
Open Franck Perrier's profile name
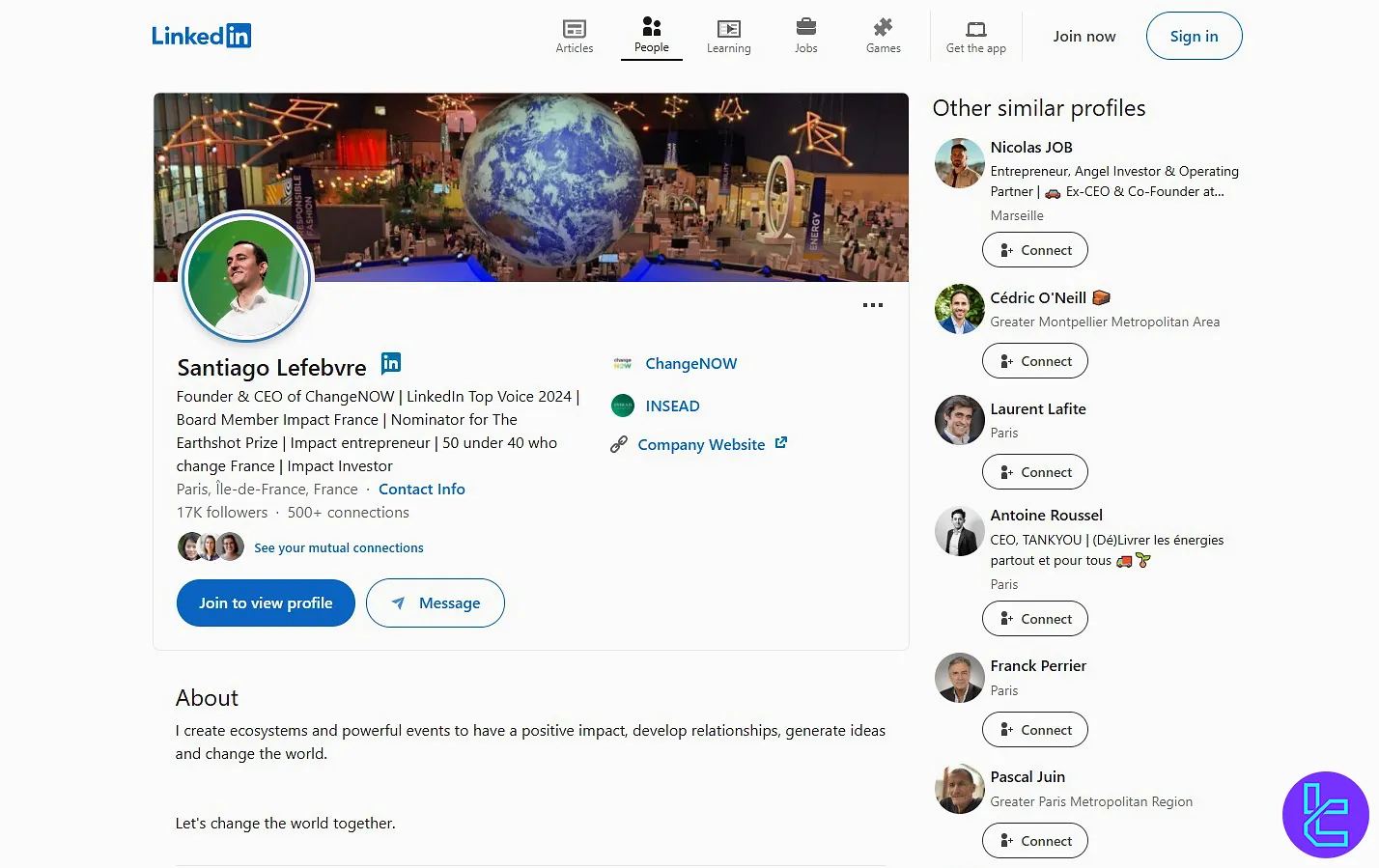pos(1038,666)
